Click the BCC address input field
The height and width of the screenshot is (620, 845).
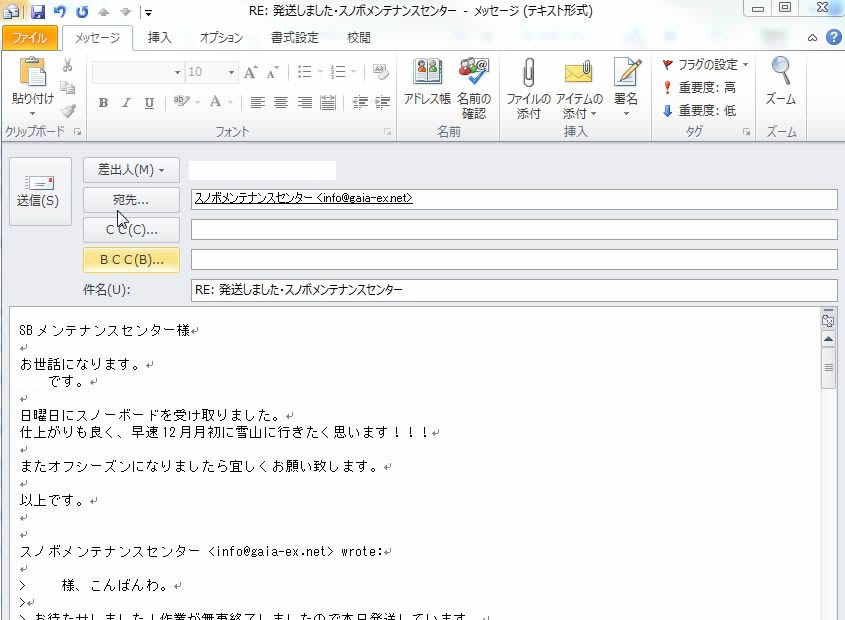point(514,260)
